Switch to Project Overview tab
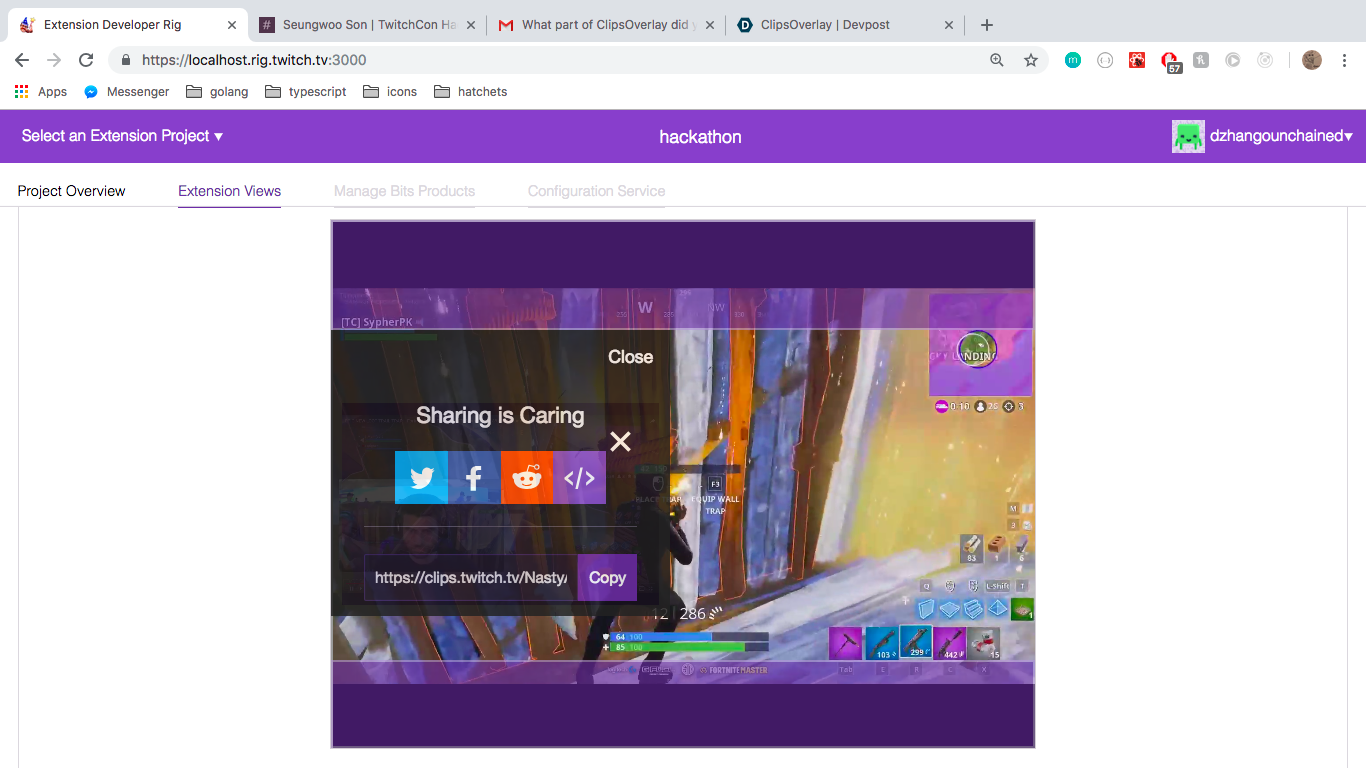Screen dimensions: 1366x768 click(x=71, y=191)
